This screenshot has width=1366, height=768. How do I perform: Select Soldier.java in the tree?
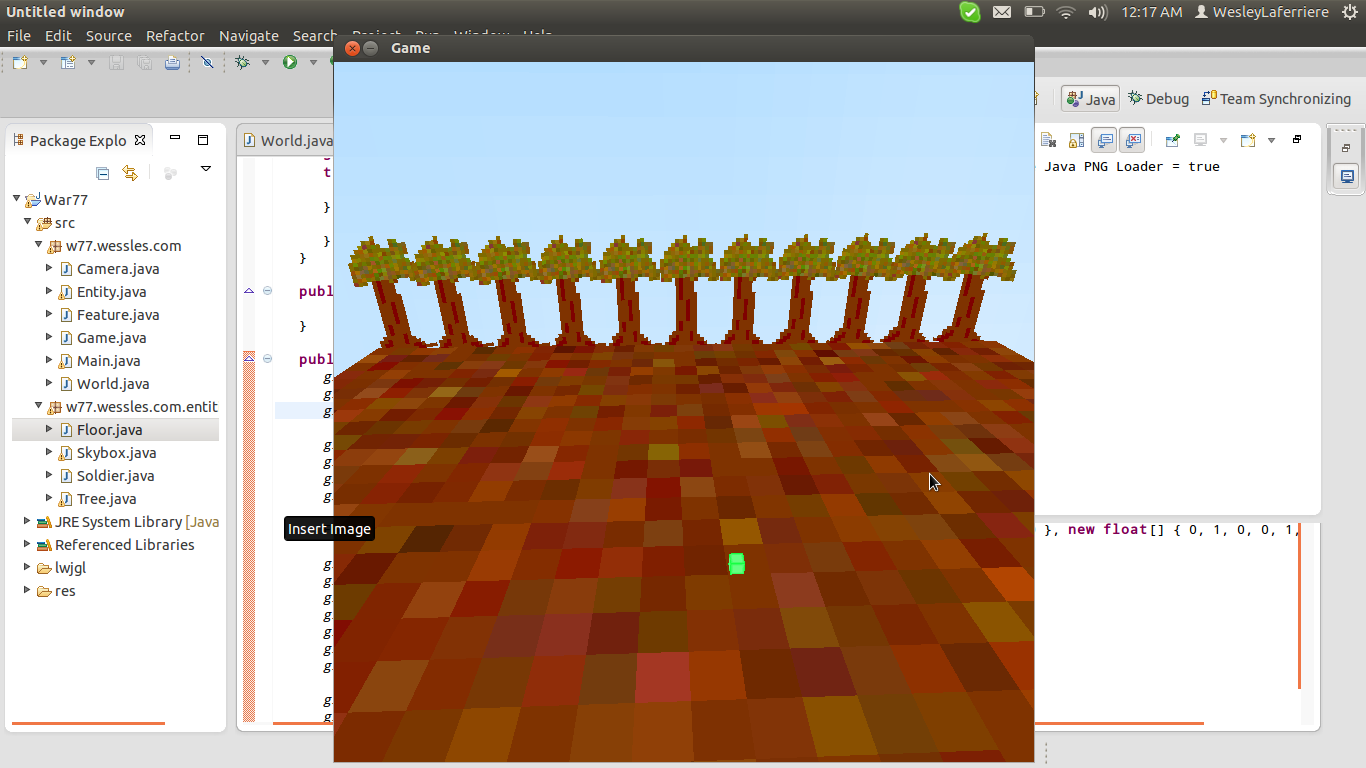[115, 476]
